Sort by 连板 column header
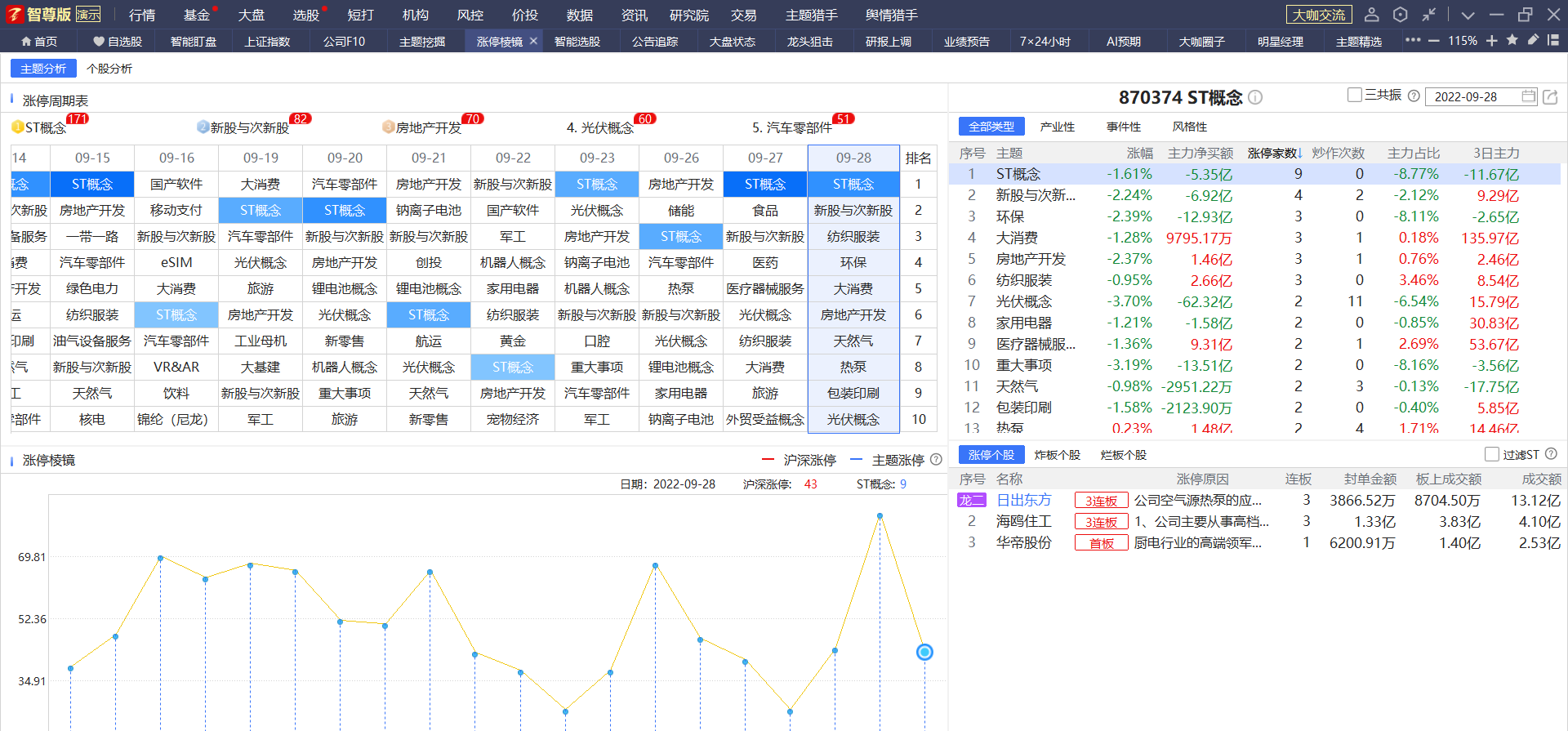1568x731 pixels. click(1298, 479)
